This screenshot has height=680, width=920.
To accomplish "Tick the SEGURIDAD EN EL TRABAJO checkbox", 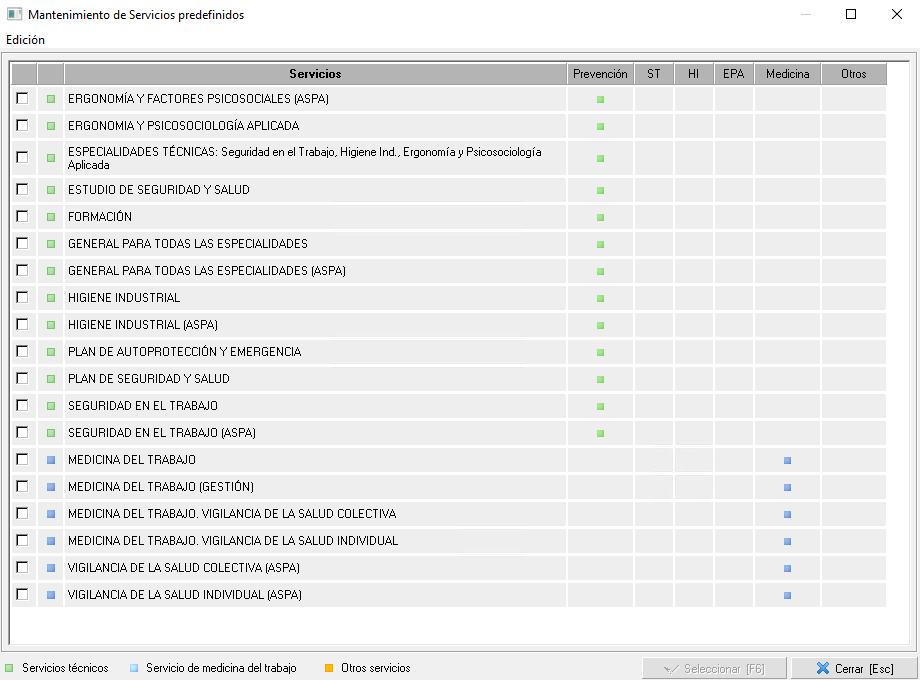I will (x=22, y=406).
